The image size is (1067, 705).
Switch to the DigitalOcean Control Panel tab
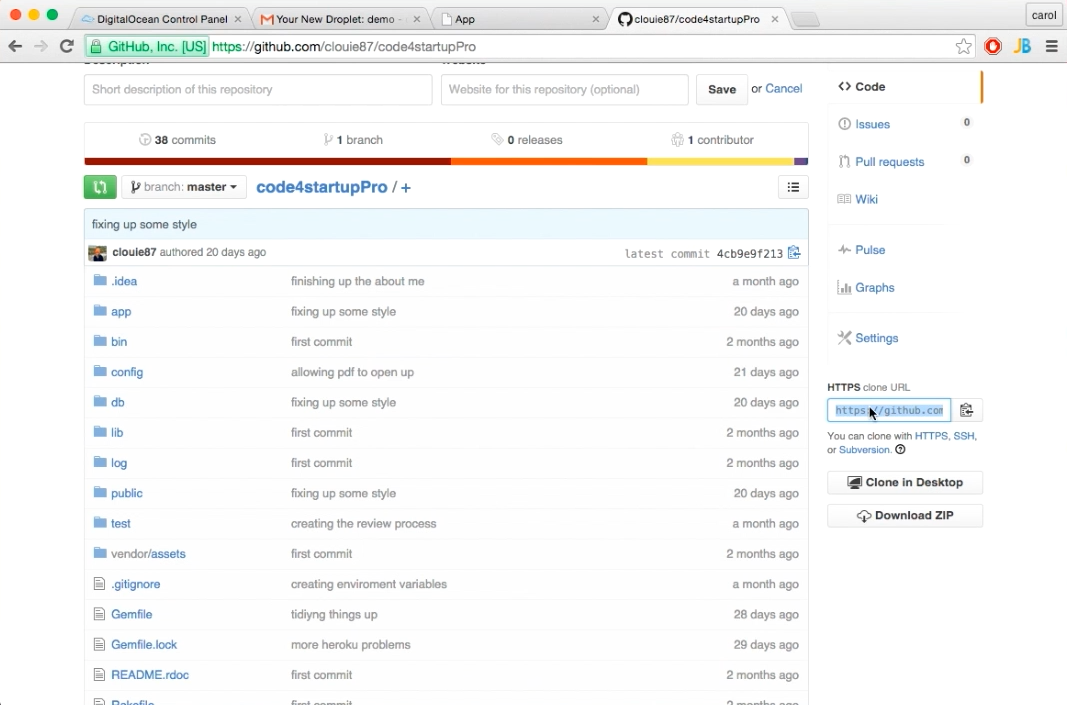[161, 19]
